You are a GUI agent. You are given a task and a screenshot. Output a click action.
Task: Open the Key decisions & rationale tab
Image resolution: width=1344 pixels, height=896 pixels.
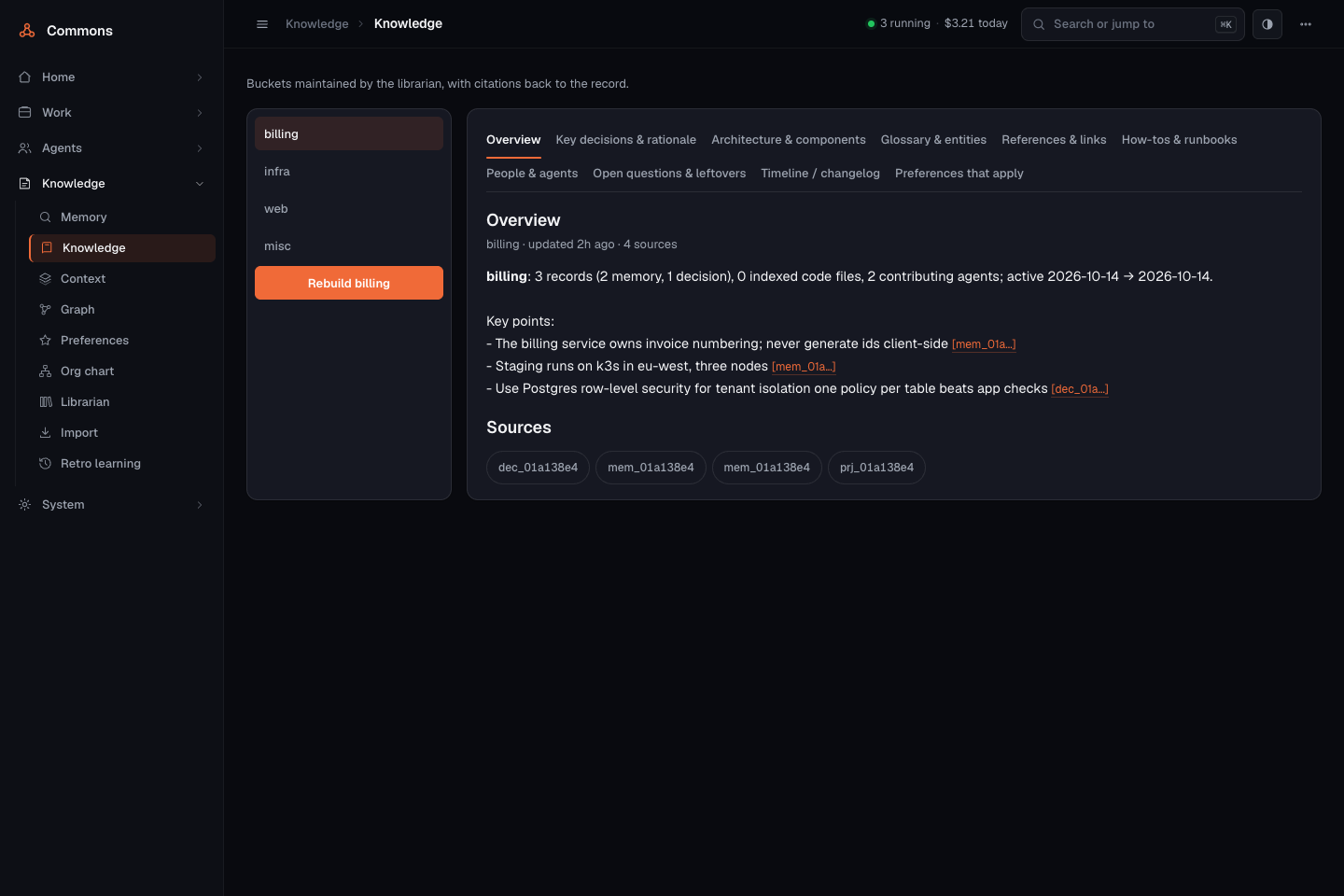[x=626, y=140]
